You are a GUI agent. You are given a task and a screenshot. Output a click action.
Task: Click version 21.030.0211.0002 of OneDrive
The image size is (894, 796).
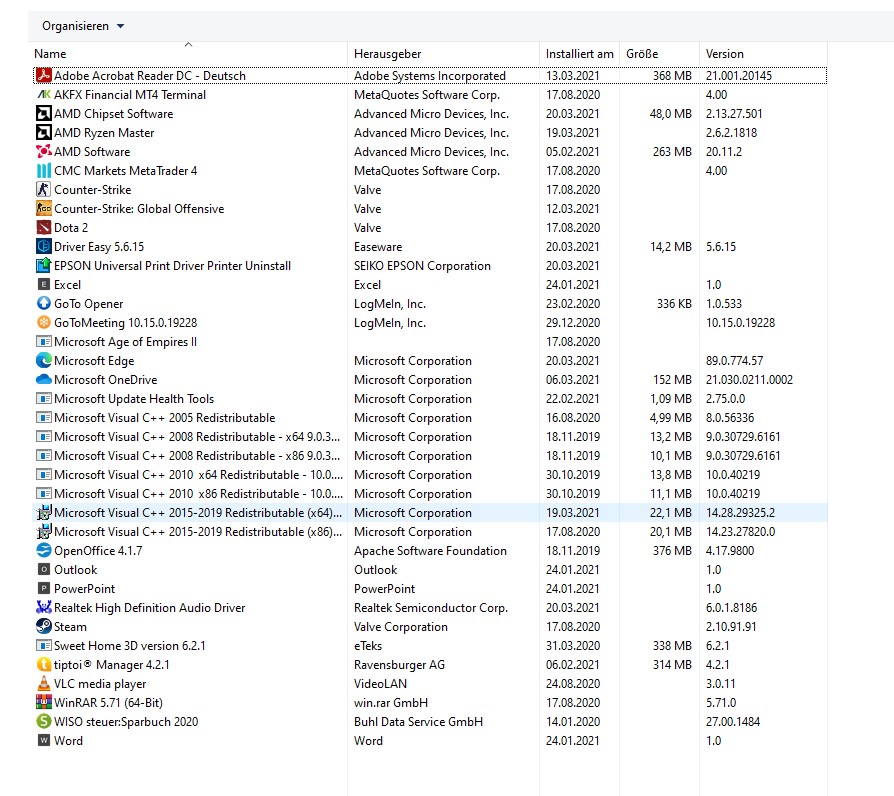click(x=749, y=380)
